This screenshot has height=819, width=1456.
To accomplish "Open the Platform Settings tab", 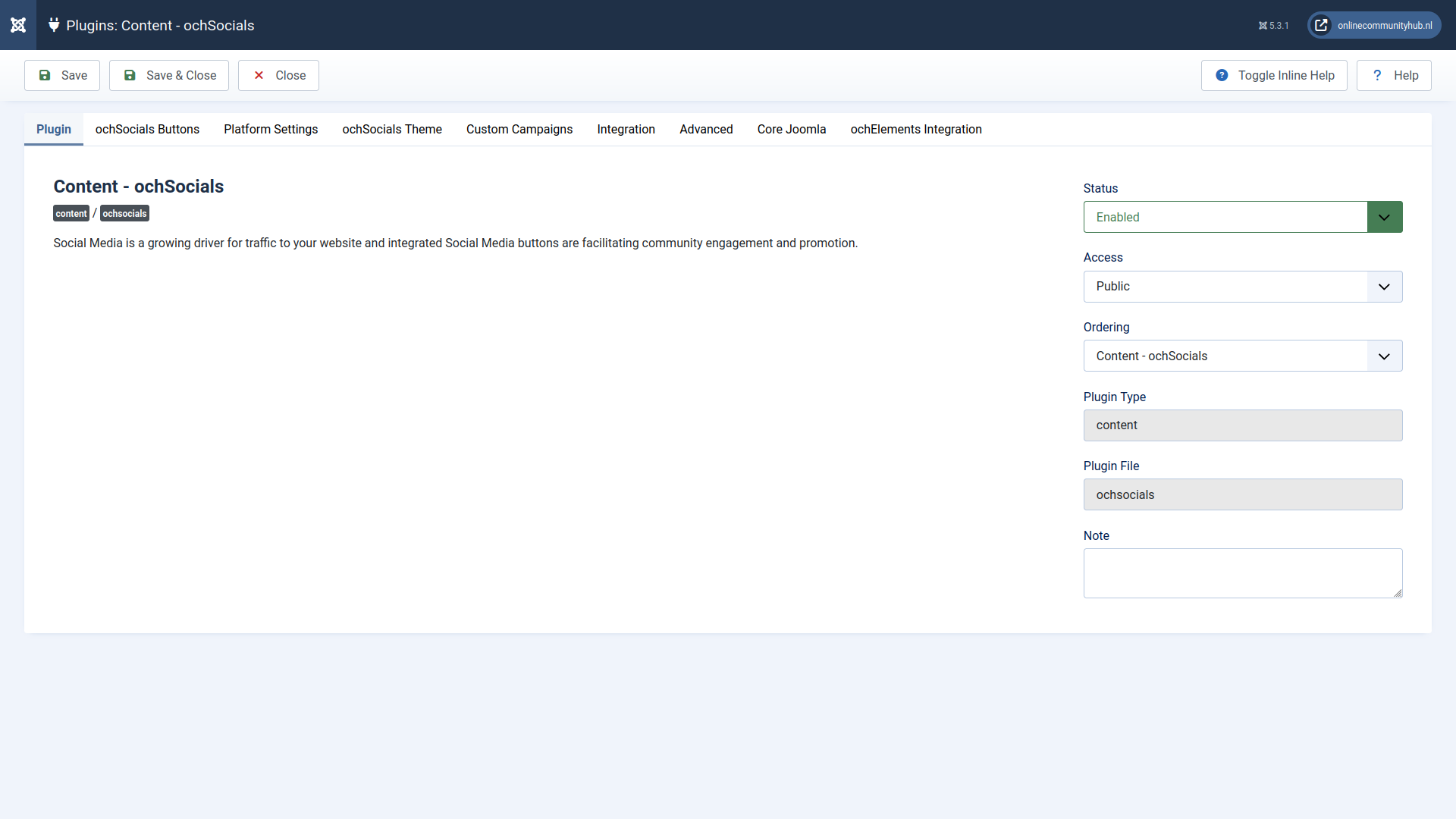I will (271, 129).
